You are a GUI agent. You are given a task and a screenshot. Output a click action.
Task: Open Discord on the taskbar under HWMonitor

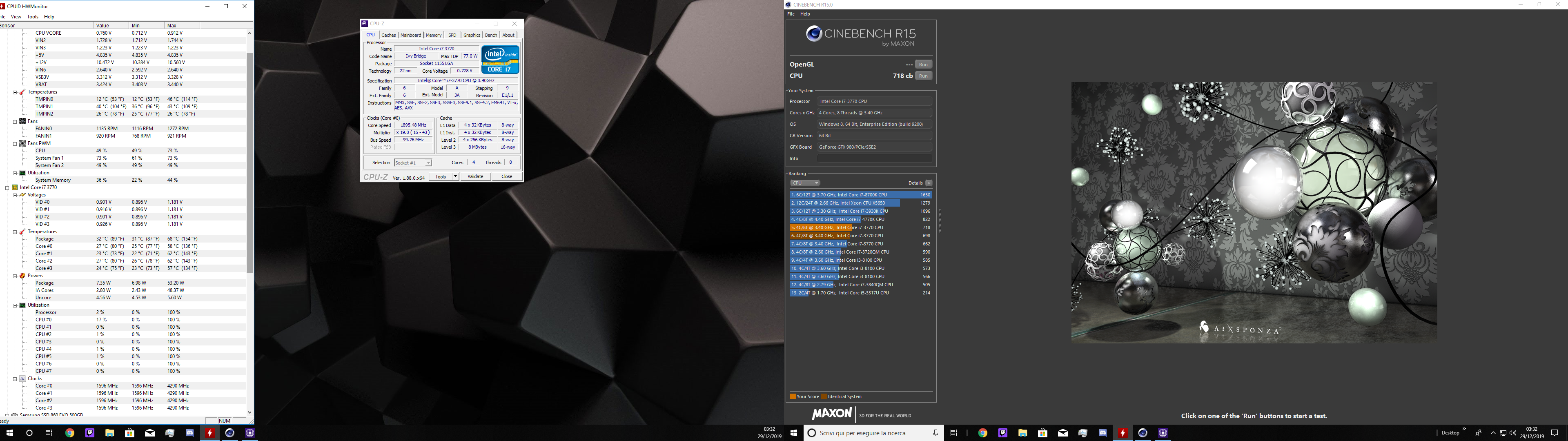point(190,433)
